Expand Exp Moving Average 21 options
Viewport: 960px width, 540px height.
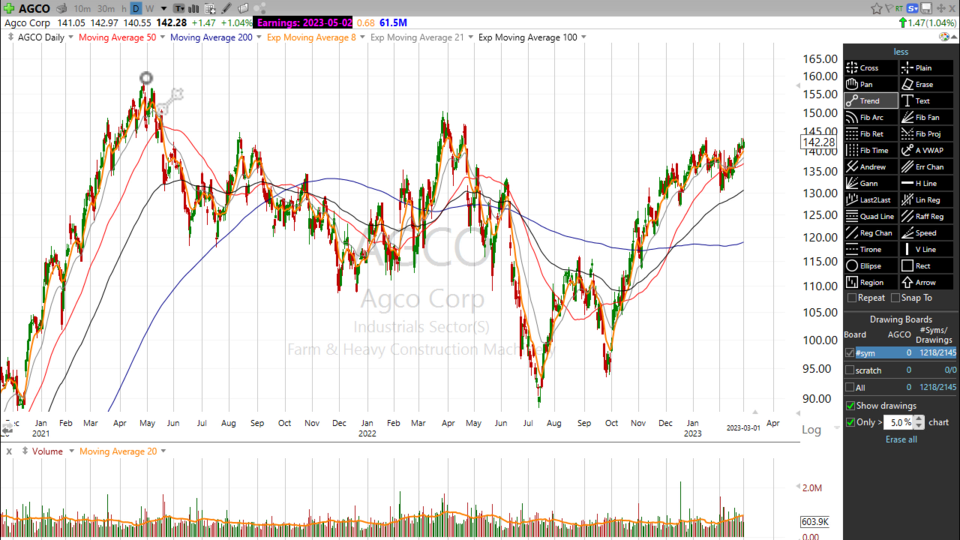pyautogui.click(x=470, y=37)
